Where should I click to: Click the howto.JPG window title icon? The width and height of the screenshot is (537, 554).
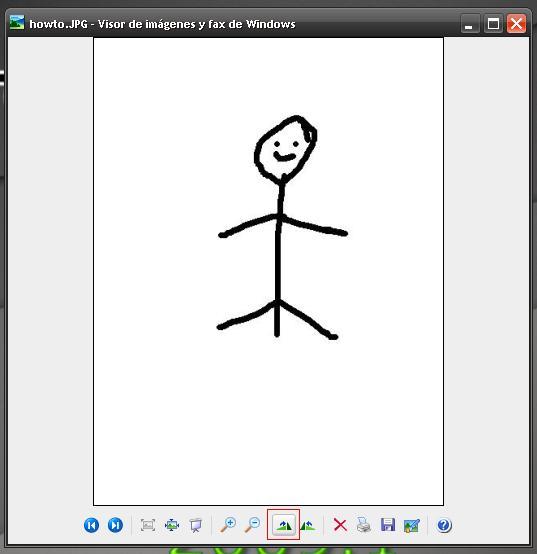(17, 23)
